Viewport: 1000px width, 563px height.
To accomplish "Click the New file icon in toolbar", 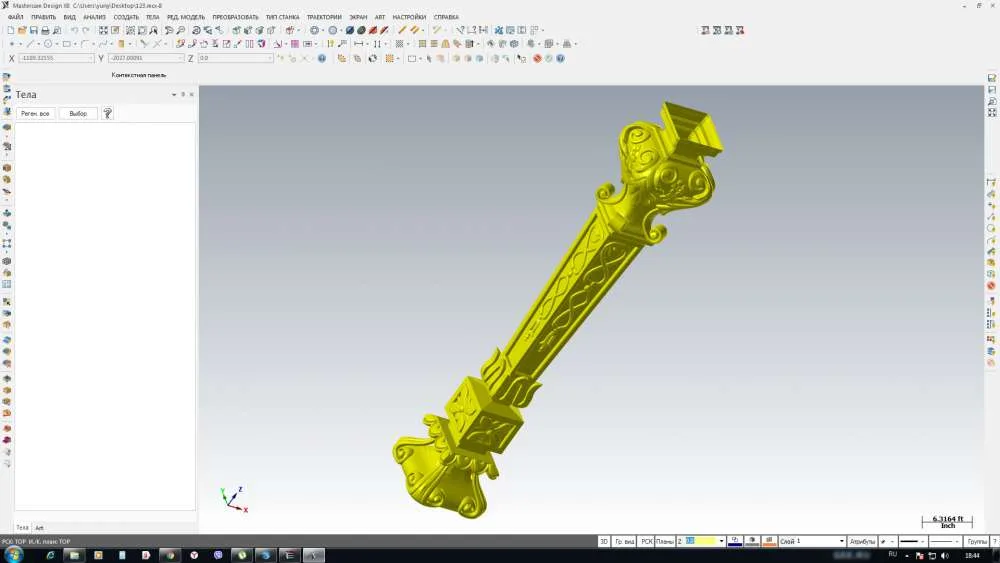I will (x=11, y=30).
